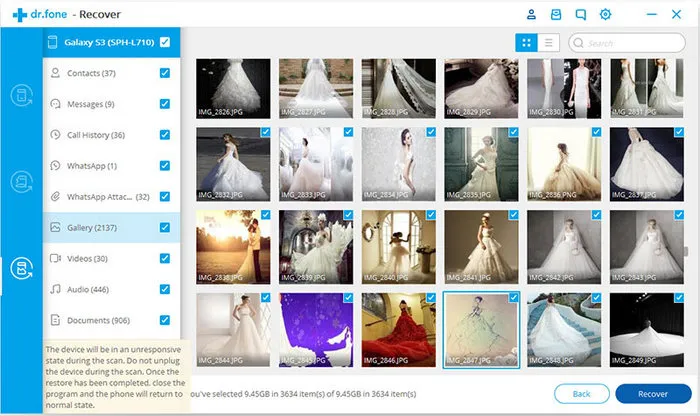Click in the Search field
This screenshot has width=700, height=416.
[x=635, y=43]
